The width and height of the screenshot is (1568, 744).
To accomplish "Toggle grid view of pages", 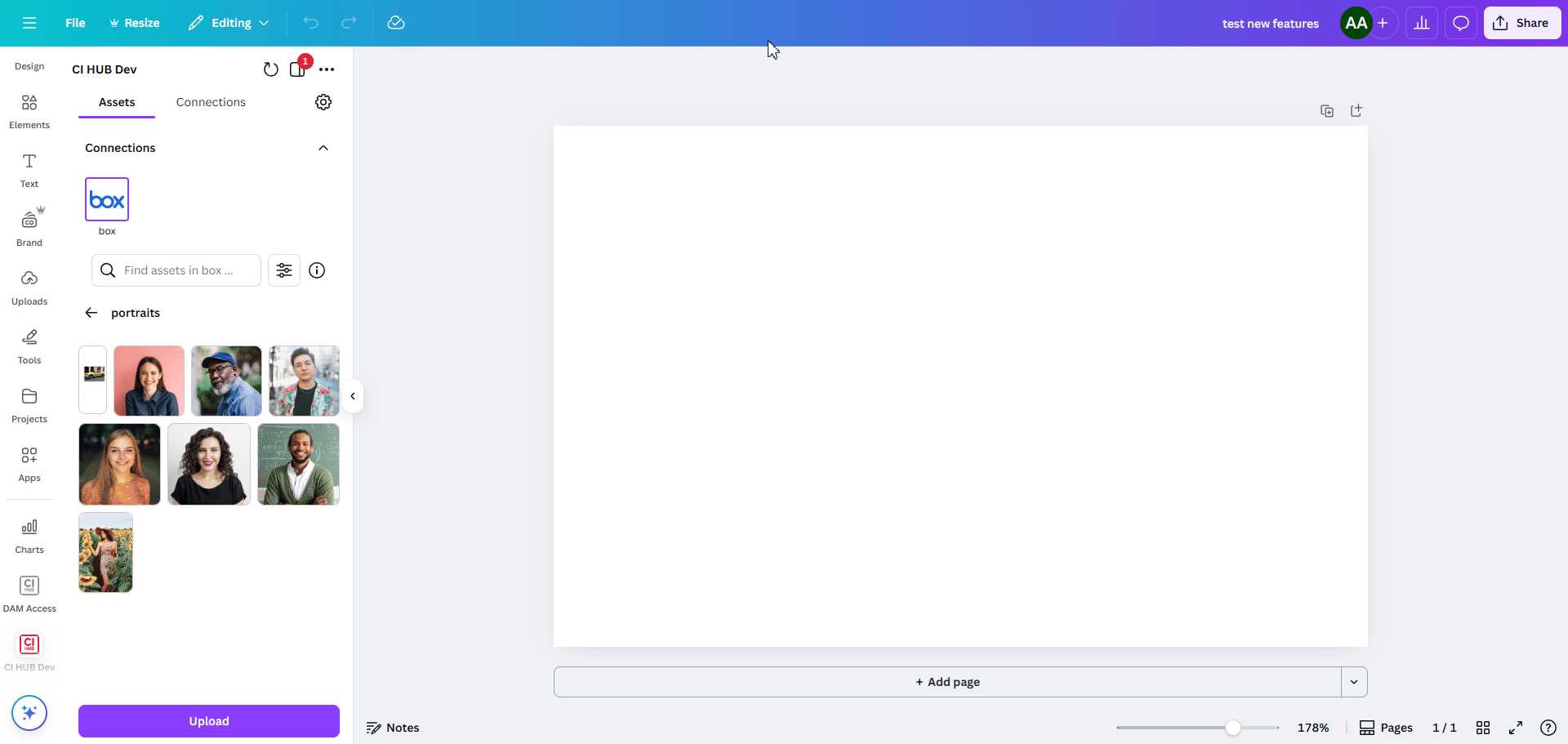I will point(1483,728).
